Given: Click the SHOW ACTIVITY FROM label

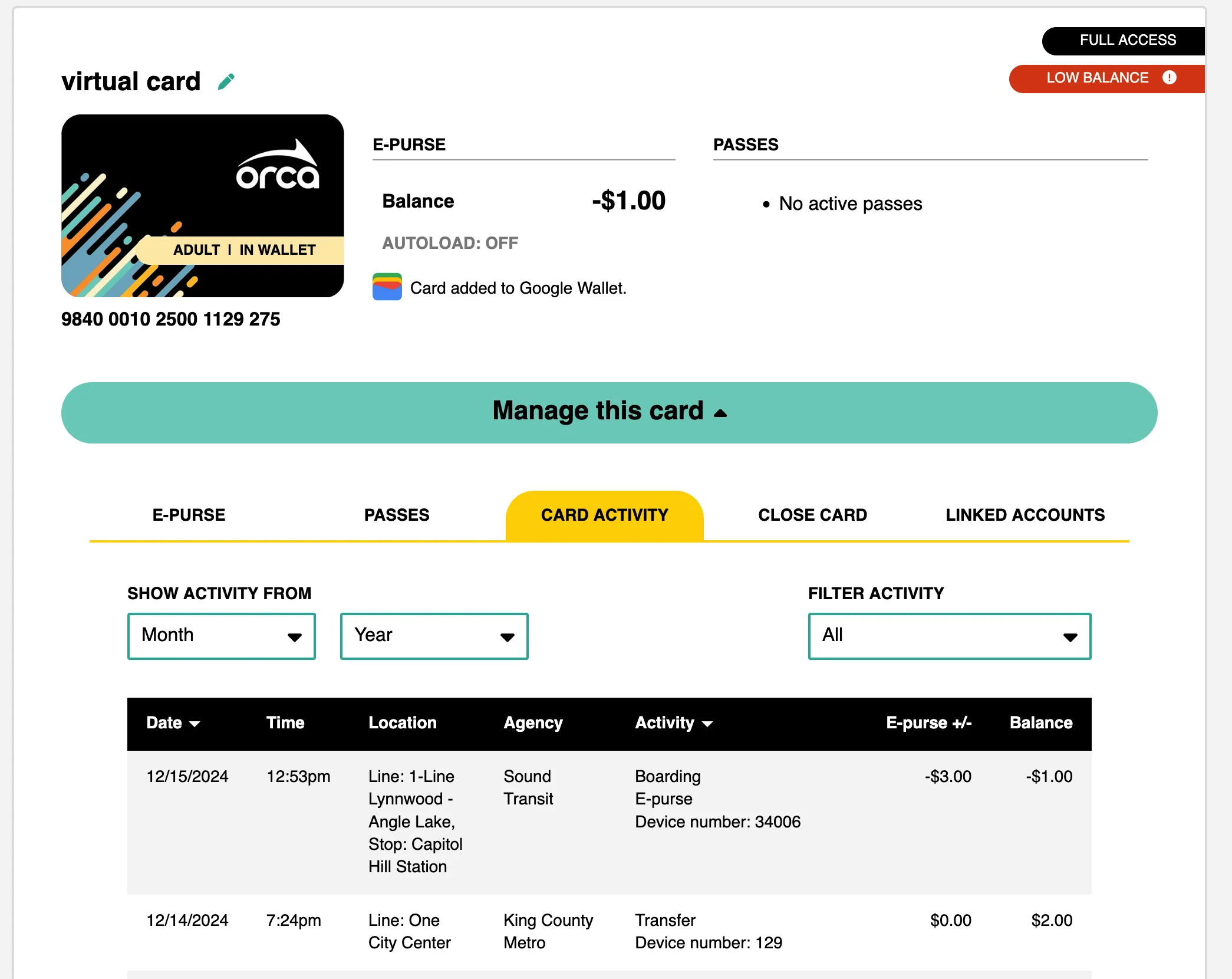Looking at the screenshot, I should [219, 593].
